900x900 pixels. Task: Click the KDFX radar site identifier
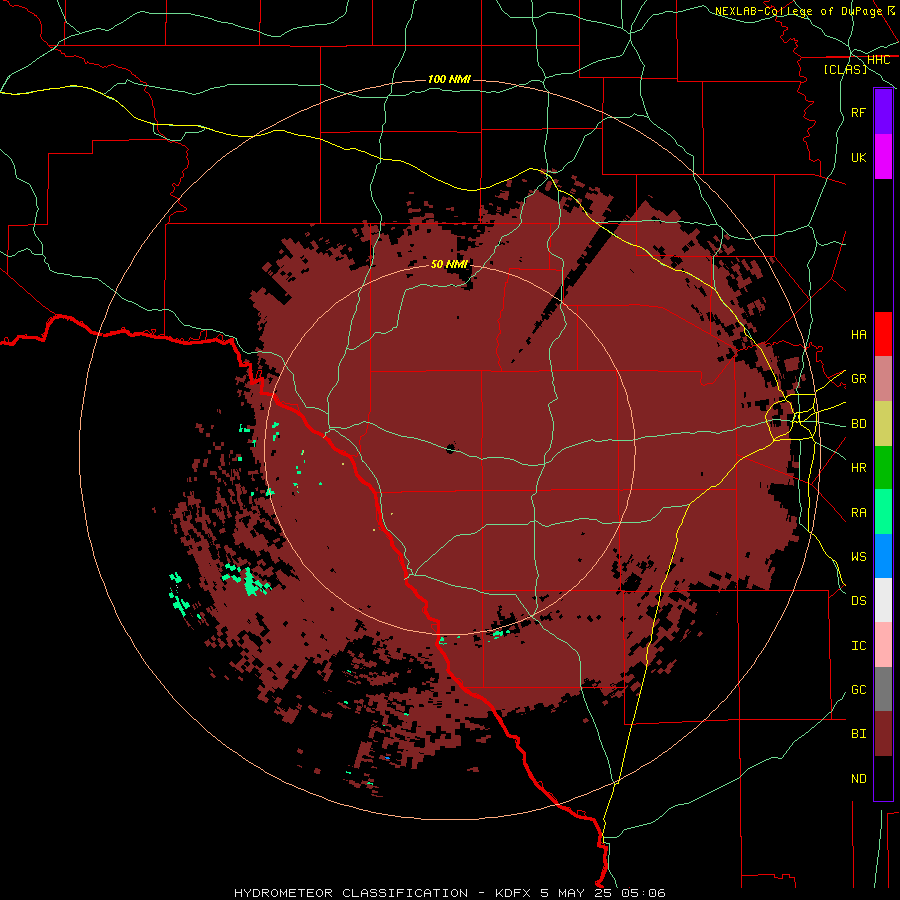pos(513,893)
